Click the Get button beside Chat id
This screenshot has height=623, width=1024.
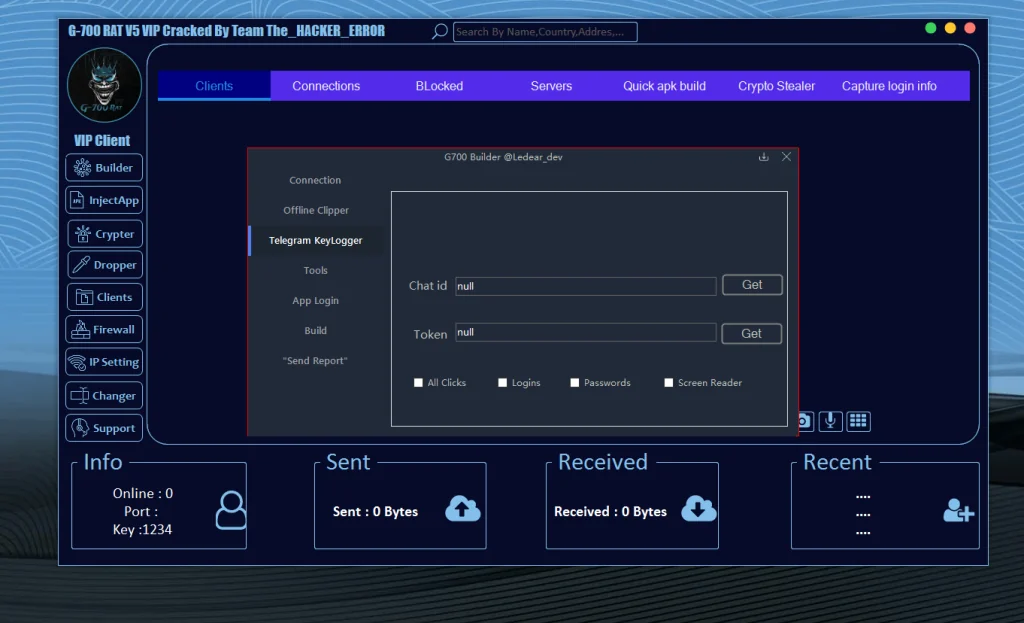tap(751, 284)
